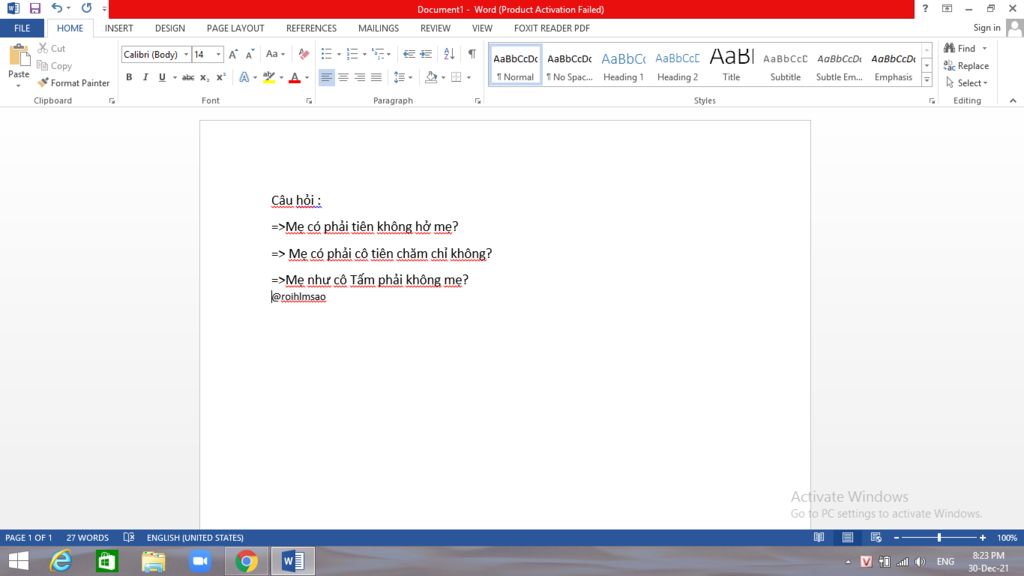Open the Select dropdown
The image size is (1024, 576).
point(967,83)
